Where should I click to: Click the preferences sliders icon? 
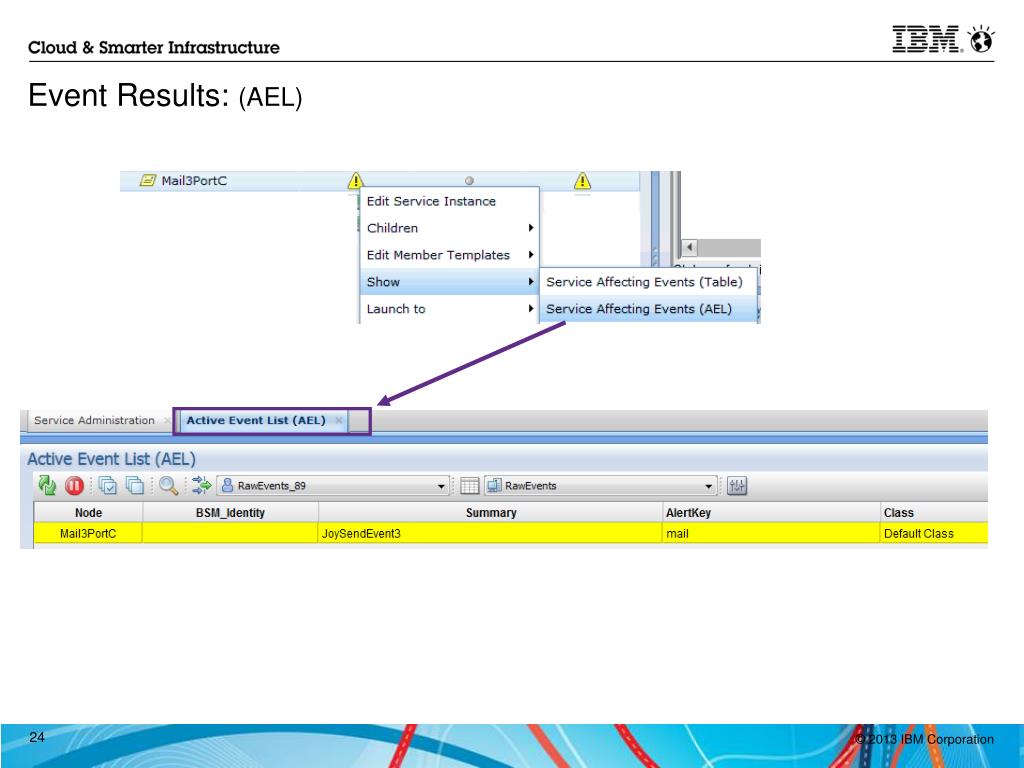pyautogui.click(x=737, y=485)
